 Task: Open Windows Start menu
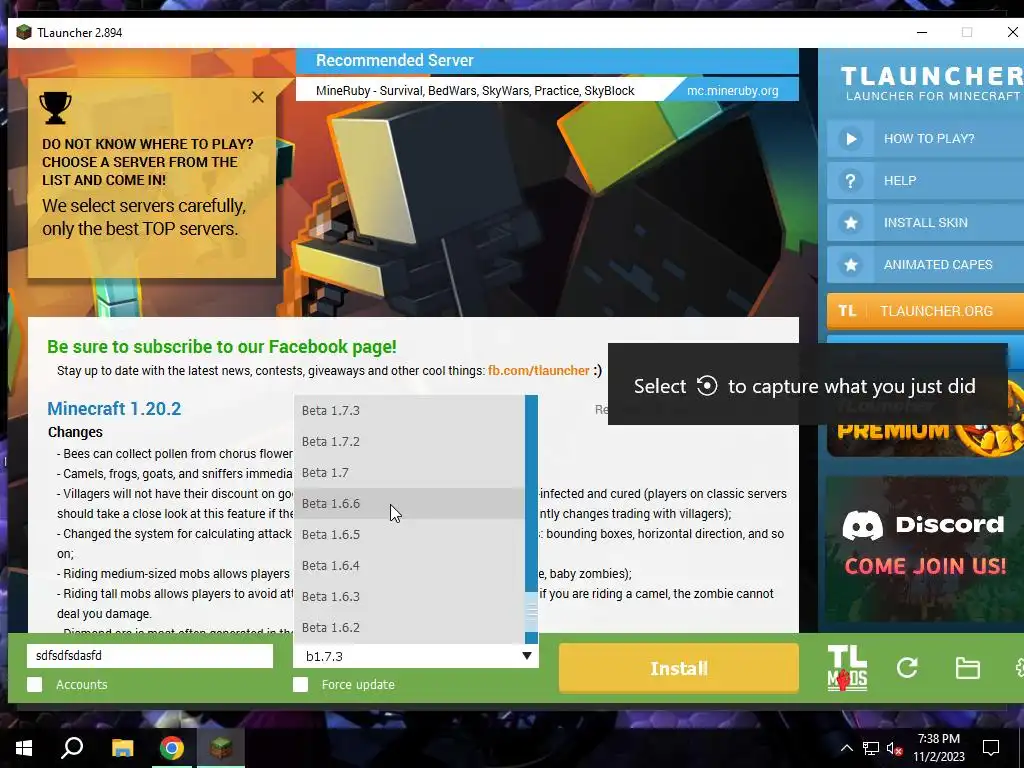click(24, 748)
